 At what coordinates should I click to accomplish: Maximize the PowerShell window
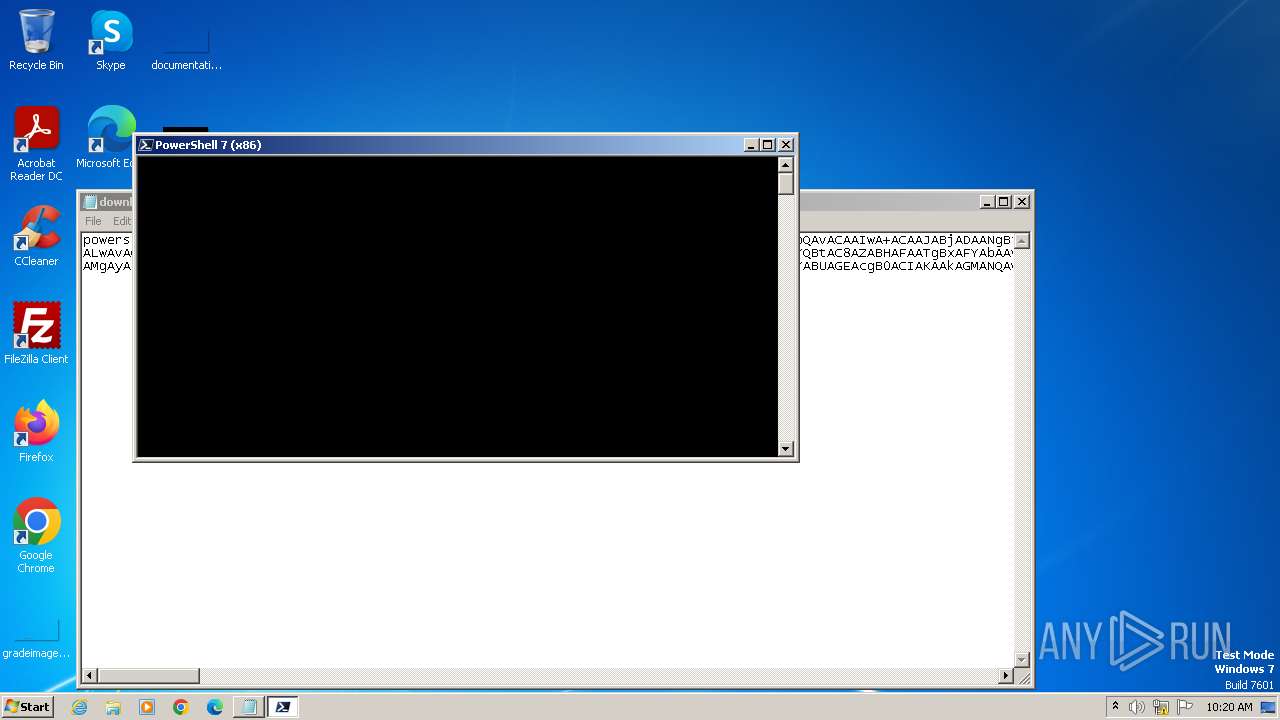click(x=768, y=145)
